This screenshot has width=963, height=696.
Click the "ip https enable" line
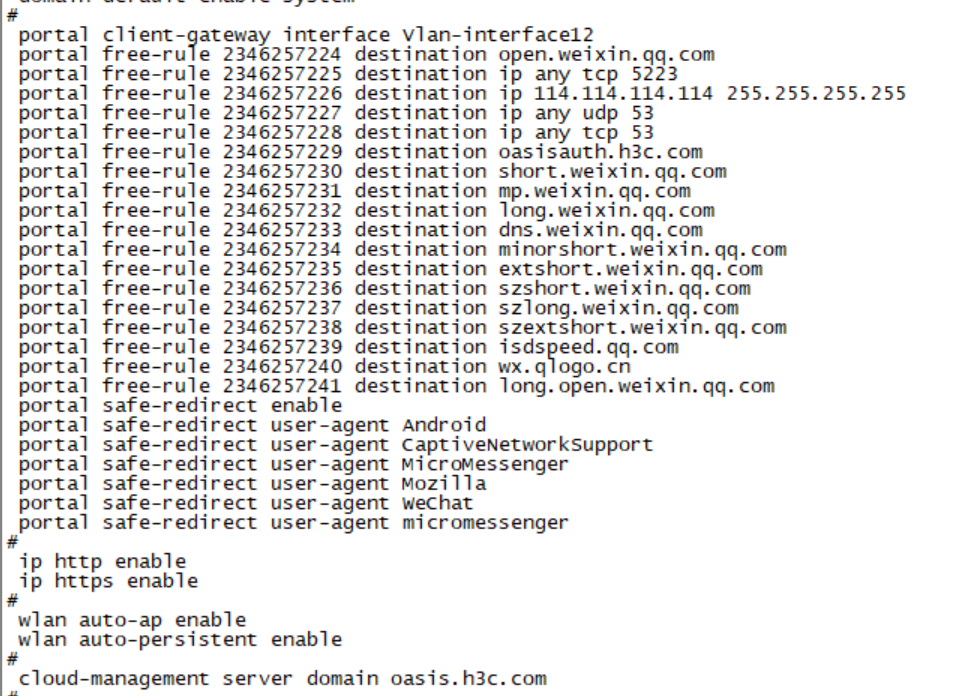(108, 581)
